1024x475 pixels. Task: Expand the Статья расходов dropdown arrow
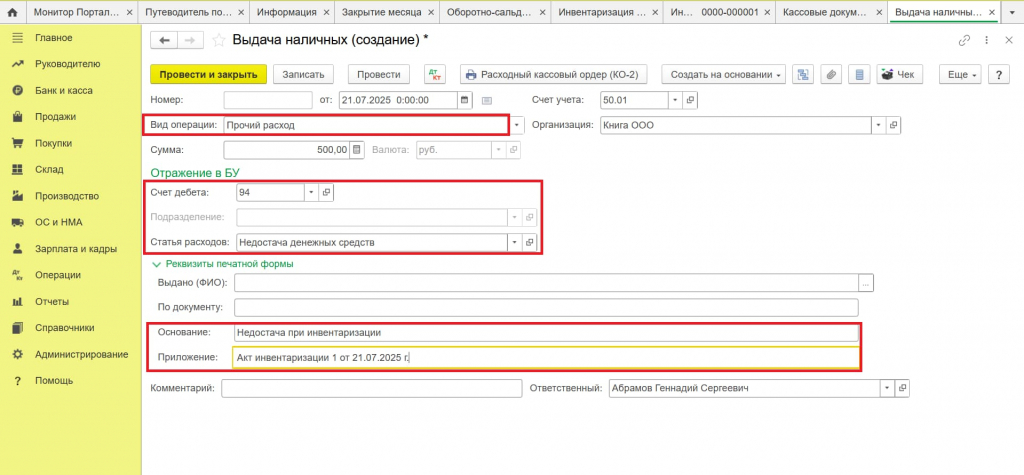pos(515,242)
